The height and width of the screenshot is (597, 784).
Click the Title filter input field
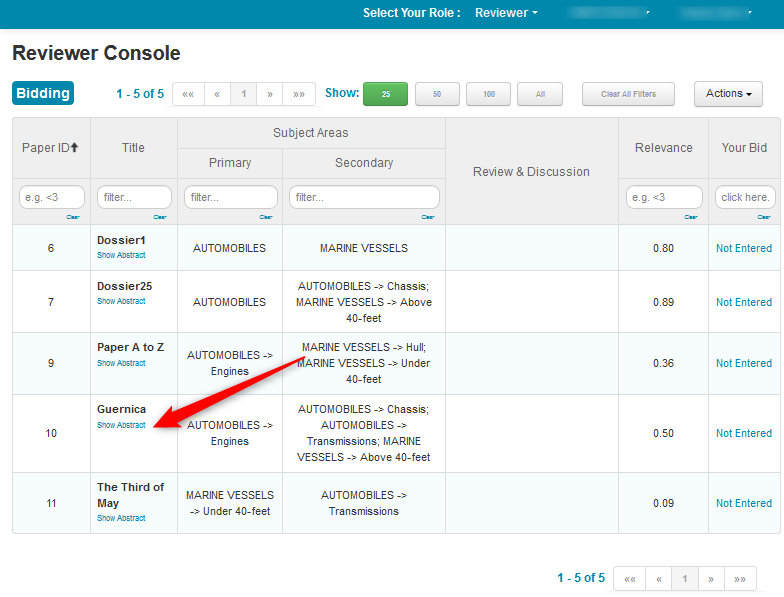(x=134, y=197)
